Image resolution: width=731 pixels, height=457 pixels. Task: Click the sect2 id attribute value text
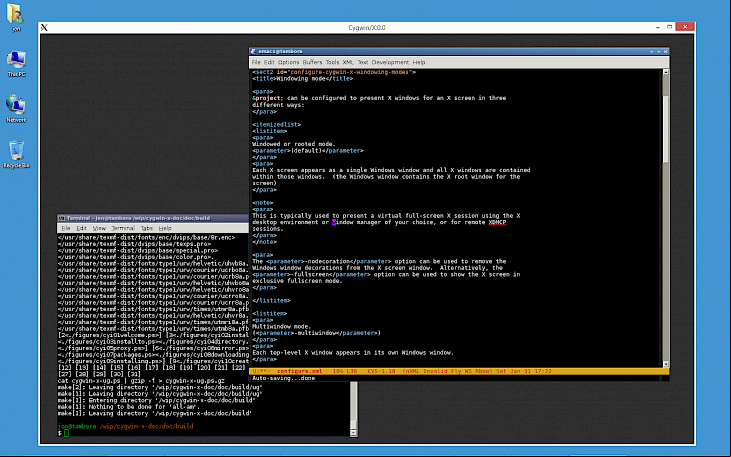350,72
